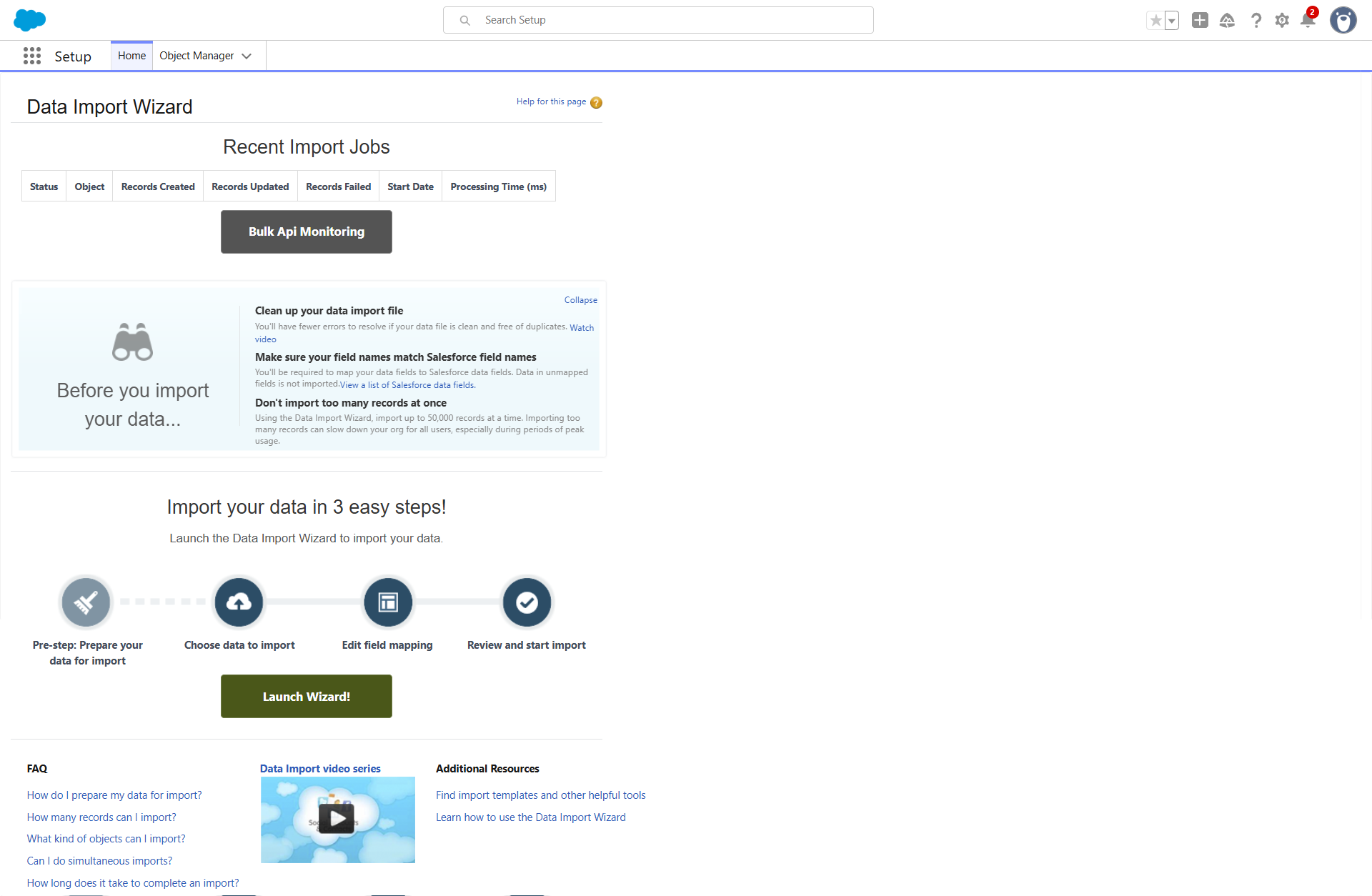Click the Help for this page link
Image resolution: width=1372 pixels, height=896 pixels.
point(551,101)
